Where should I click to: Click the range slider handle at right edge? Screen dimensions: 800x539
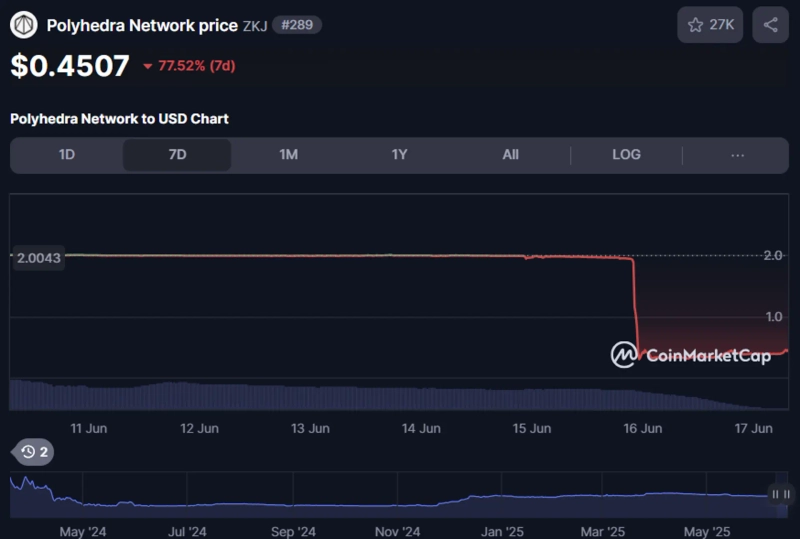779,494
